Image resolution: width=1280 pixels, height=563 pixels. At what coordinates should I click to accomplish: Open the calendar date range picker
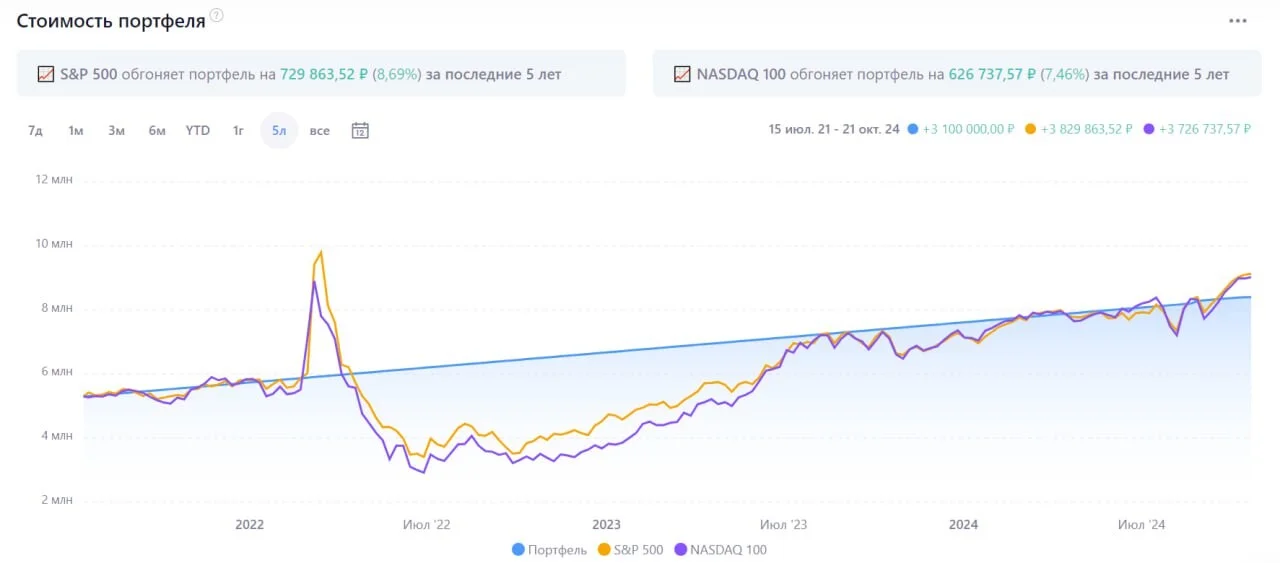pos(360,130)
